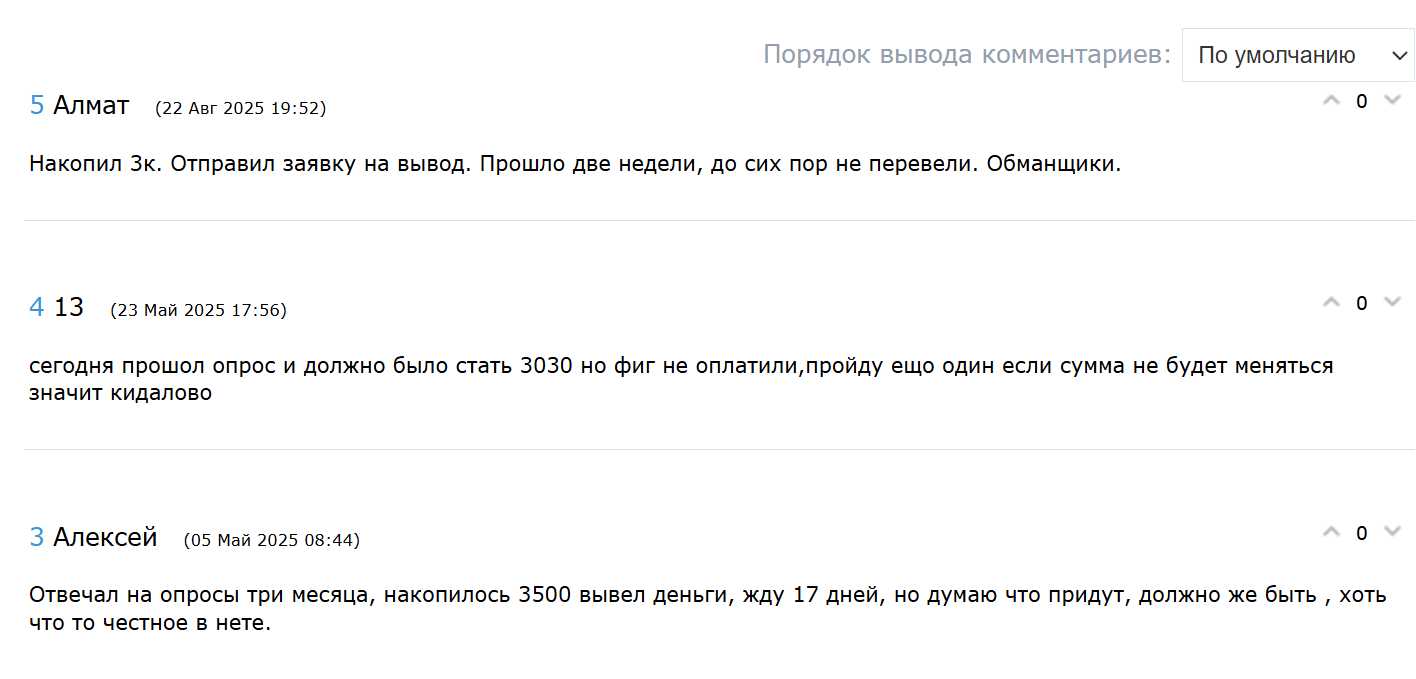
Task: Downvote Алмат's comment with the down arrow
Action: pos(1392,100)
